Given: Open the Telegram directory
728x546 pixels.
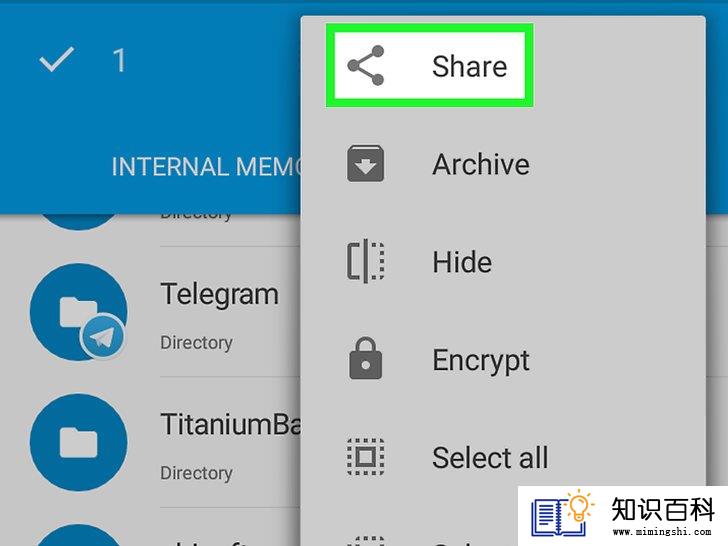Looking at the screenshot, I should pos(219,294).
